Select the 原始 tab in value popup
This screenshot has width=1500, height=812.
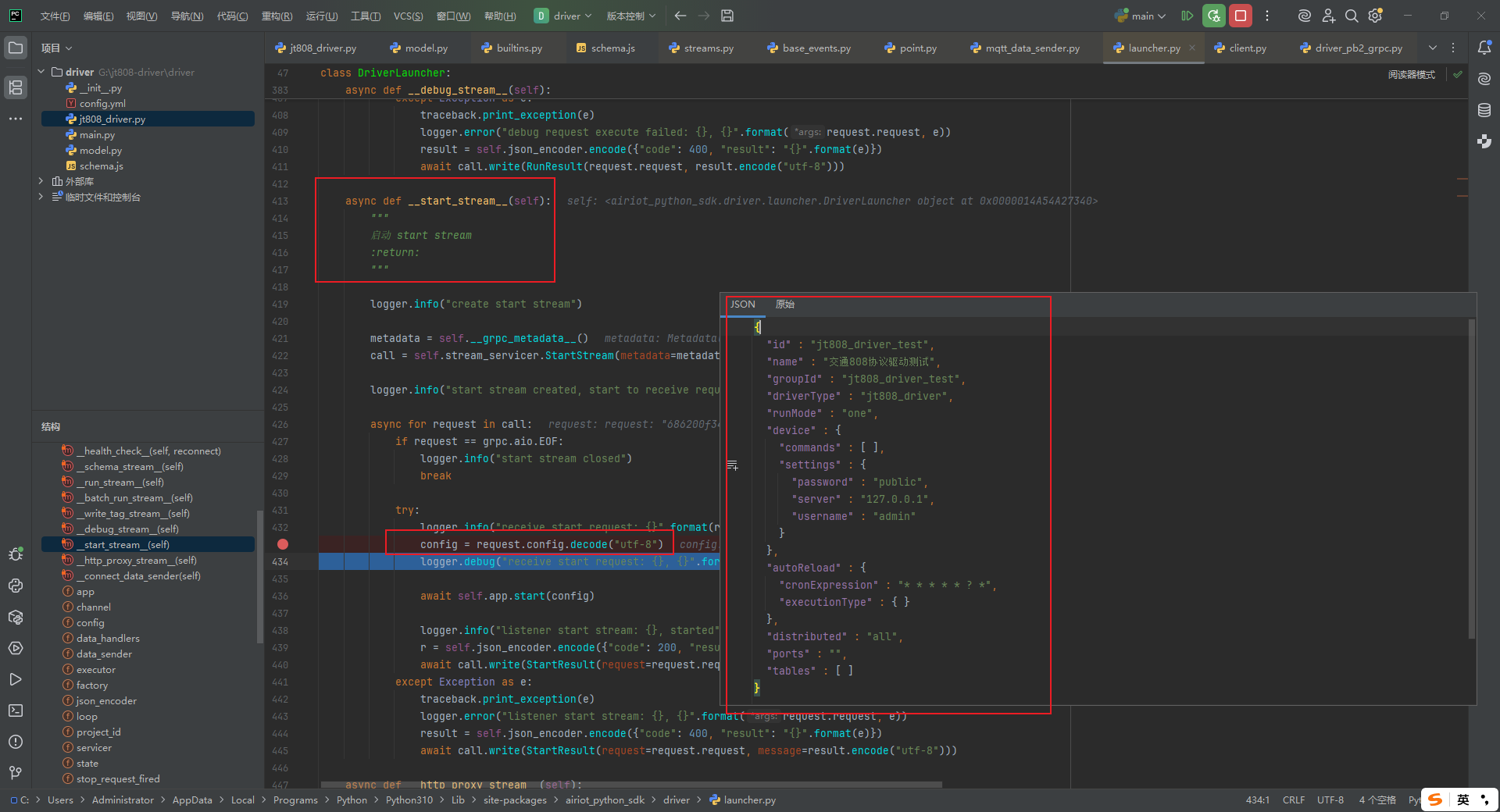785,304
